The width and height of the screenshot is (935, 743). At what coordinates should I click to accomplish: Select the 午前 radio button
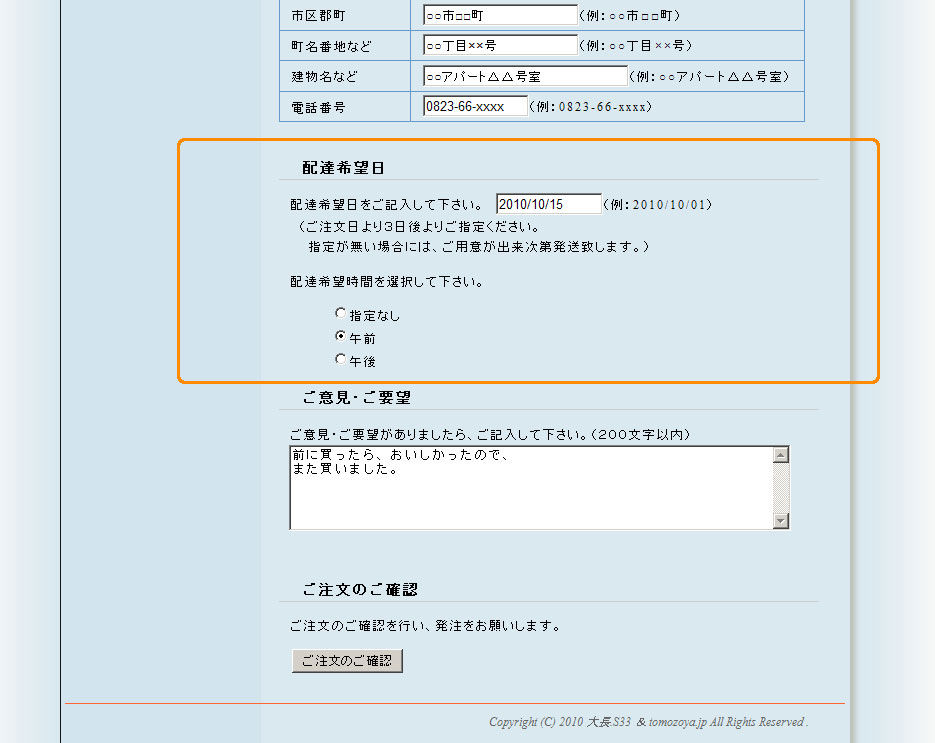(x=340, y=336)
